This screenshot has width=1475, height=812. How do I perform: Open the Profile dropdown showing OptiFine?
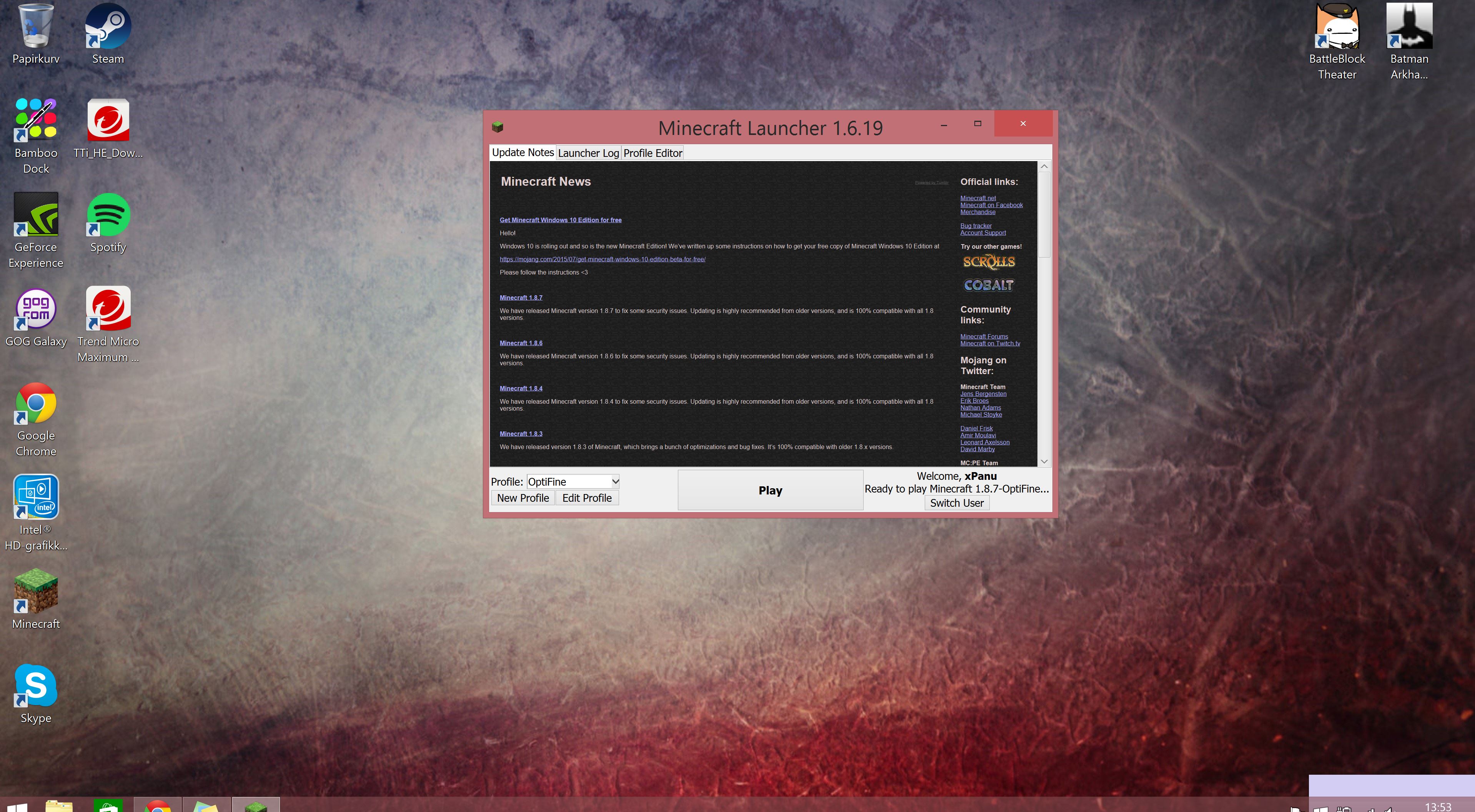click(x=573, y=482)
